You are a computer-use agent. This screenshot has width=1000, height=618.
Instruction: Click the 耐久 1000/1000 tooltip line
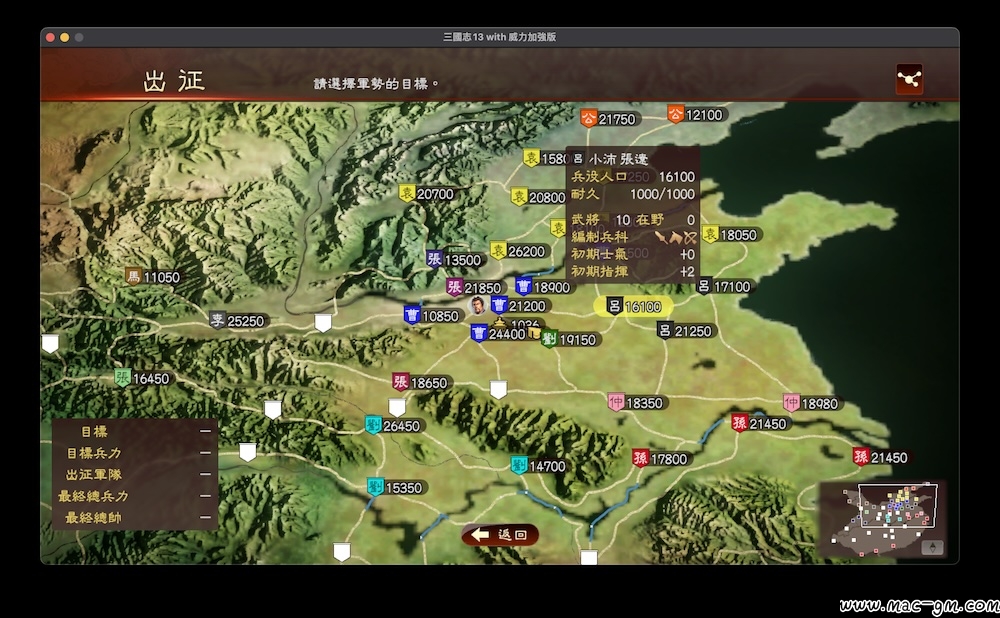[633, 194]
